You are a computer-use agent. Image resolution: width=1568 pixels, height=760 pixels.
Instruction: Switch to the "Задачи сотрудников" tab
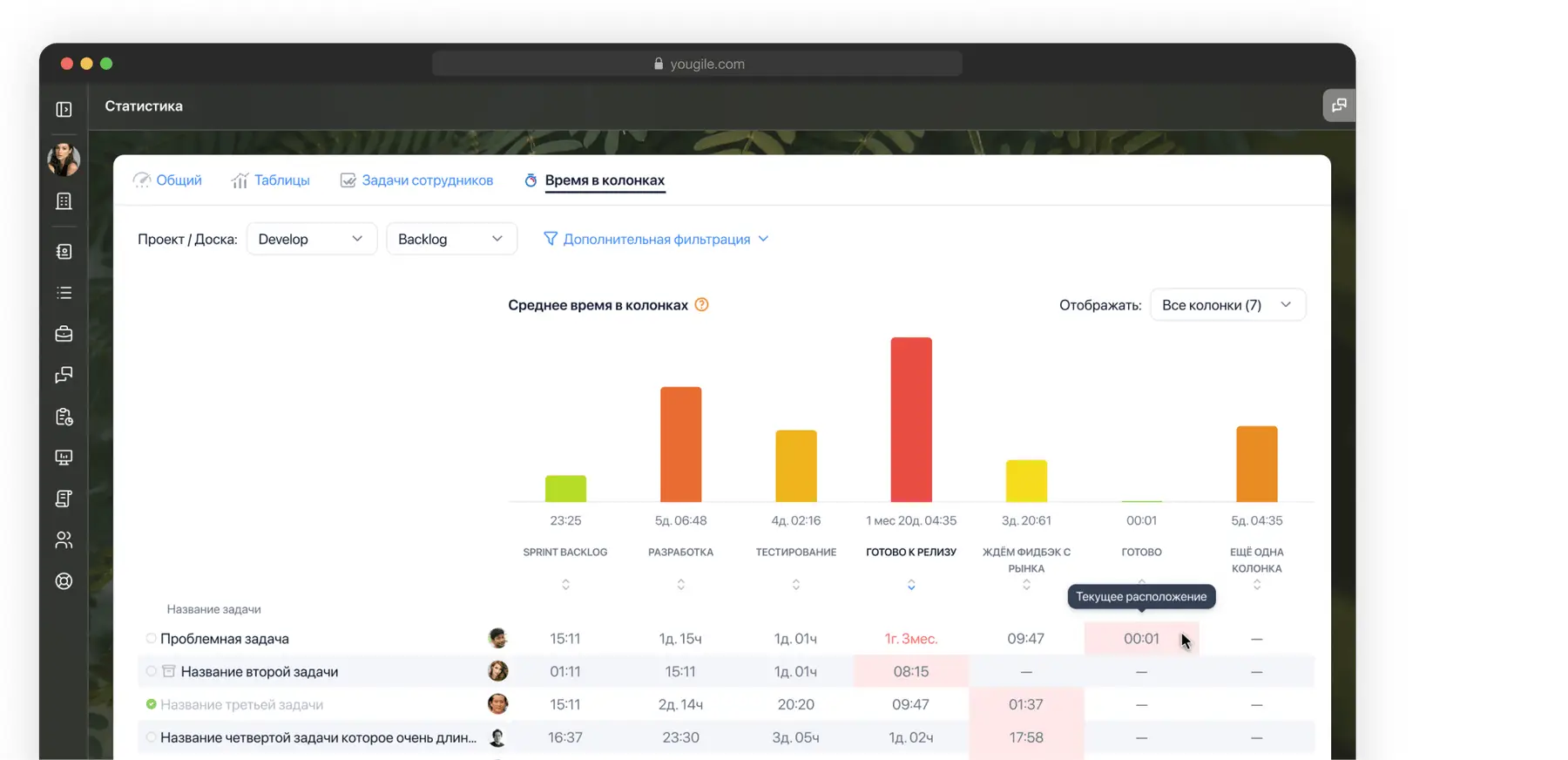click(x=416, y=180)
